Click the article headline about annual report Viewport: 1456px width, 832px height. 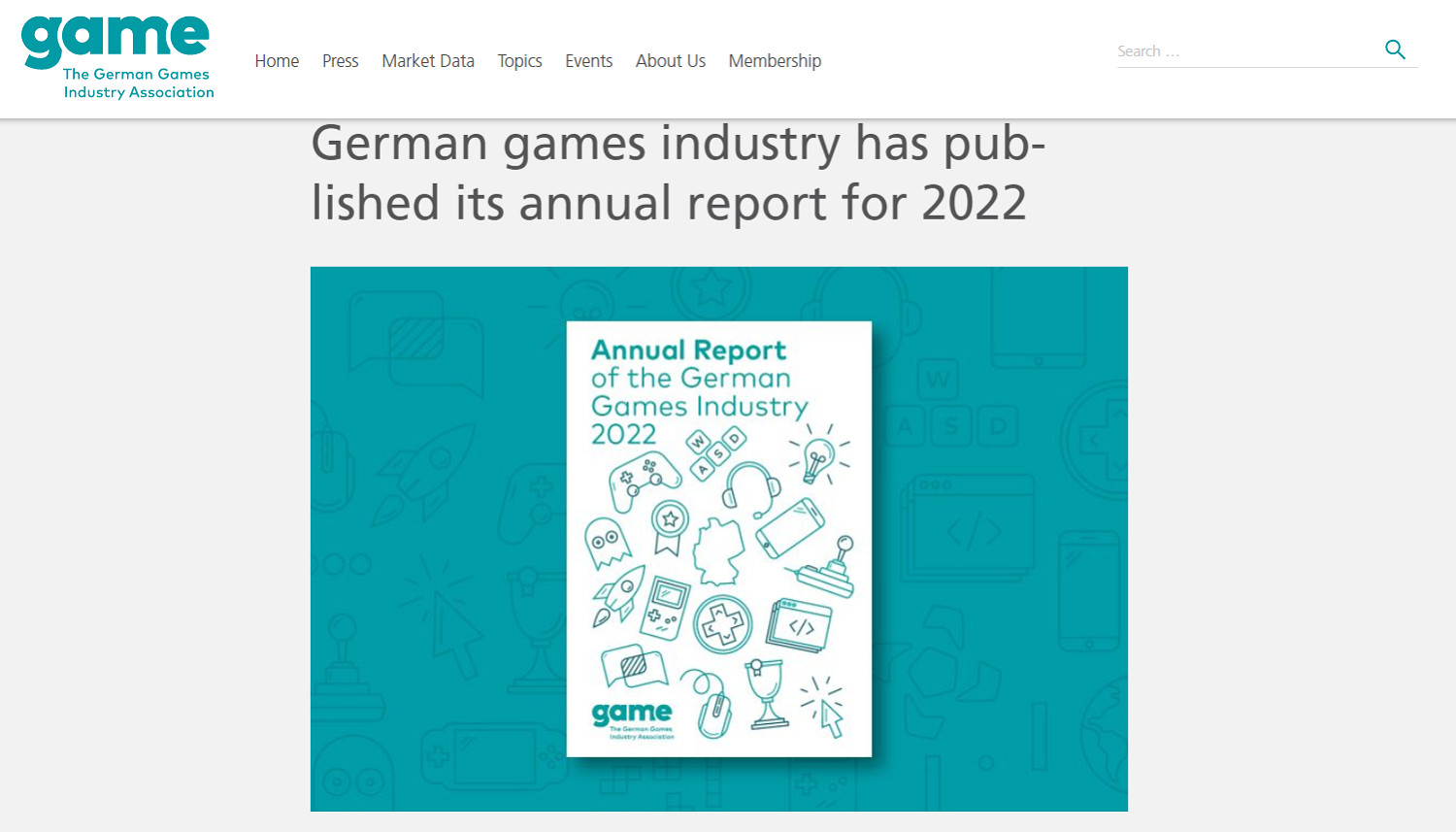(x=678, y=173)
